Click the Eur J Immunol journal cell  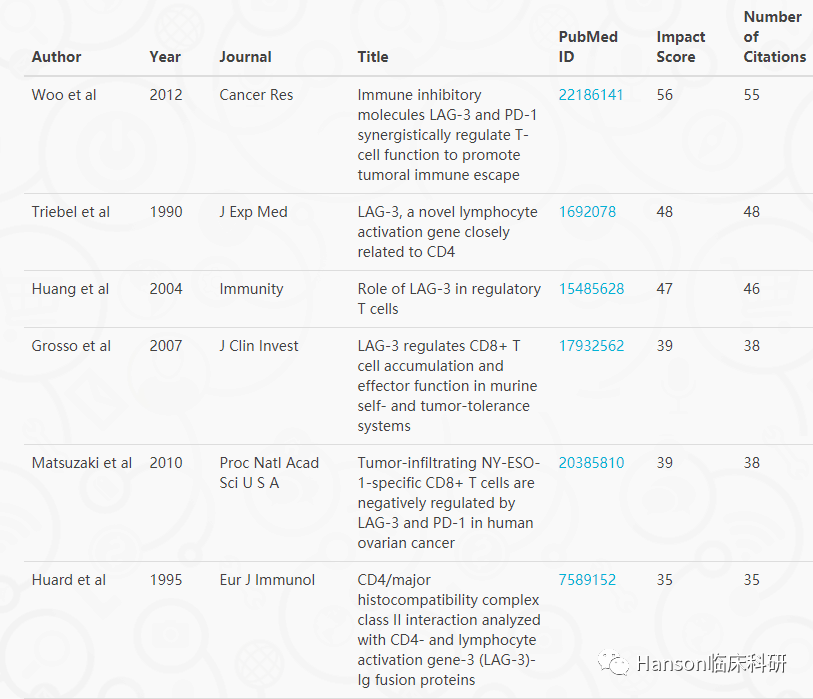pyautogui.click(x=267, y=580)
